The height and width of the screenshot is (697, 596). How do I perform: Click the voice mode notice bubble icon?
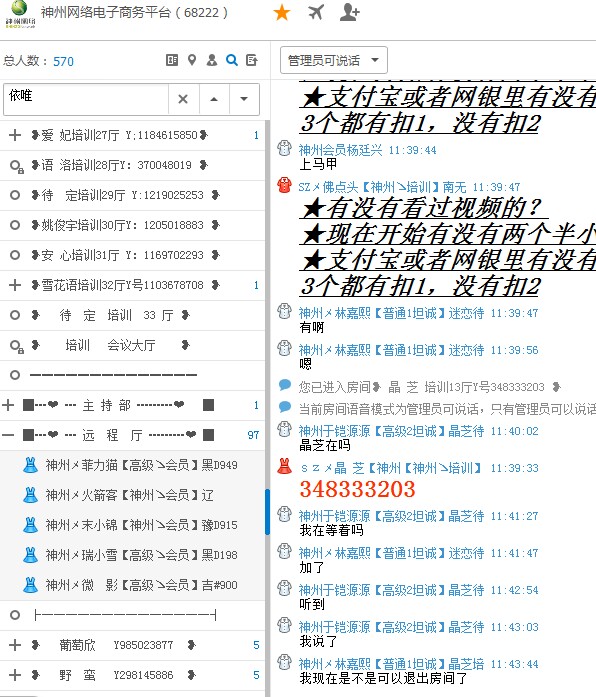coord(284,407)
